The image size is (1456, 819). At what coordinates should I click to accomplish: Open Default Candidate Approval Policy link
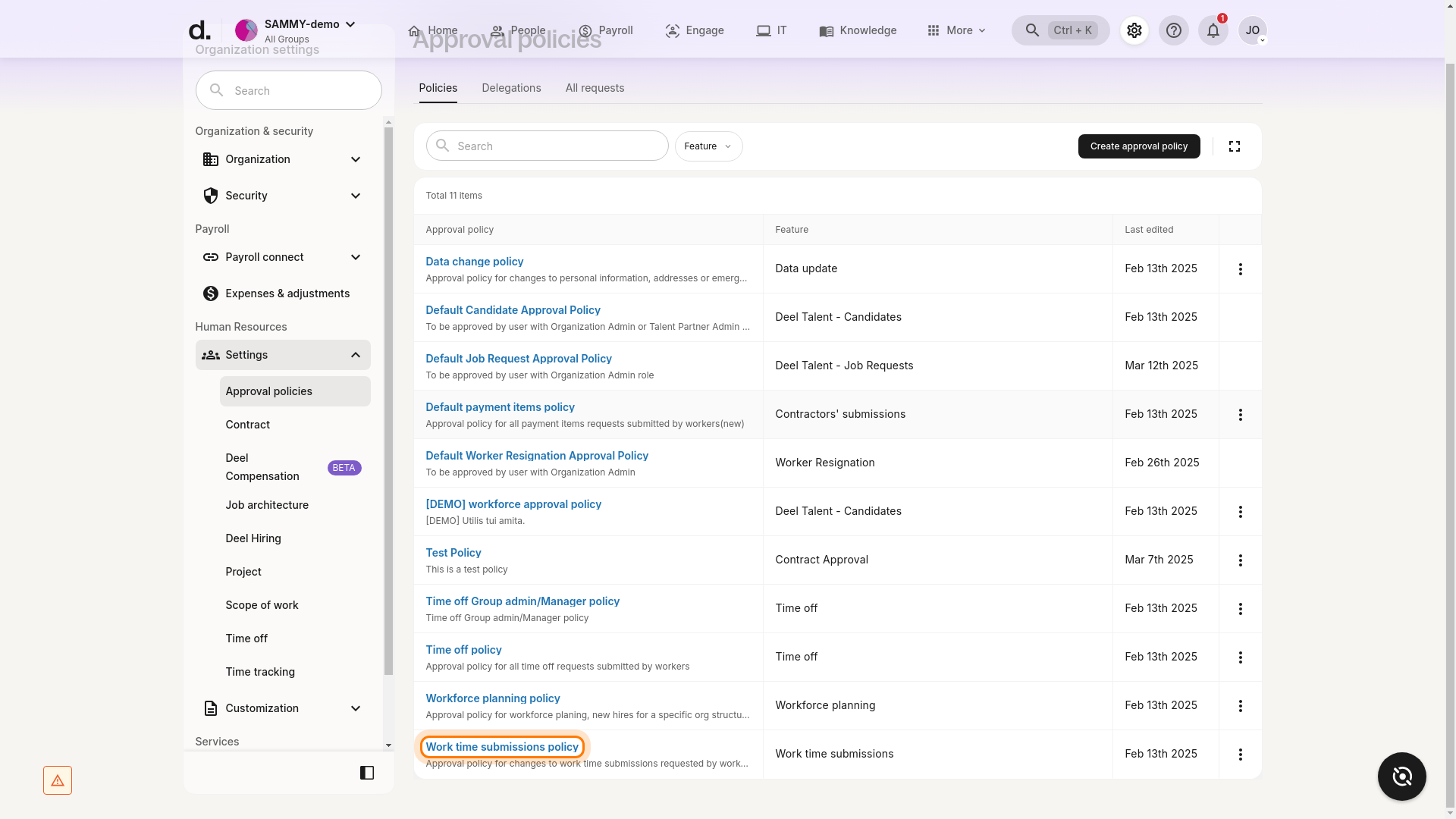coord(513,310)
